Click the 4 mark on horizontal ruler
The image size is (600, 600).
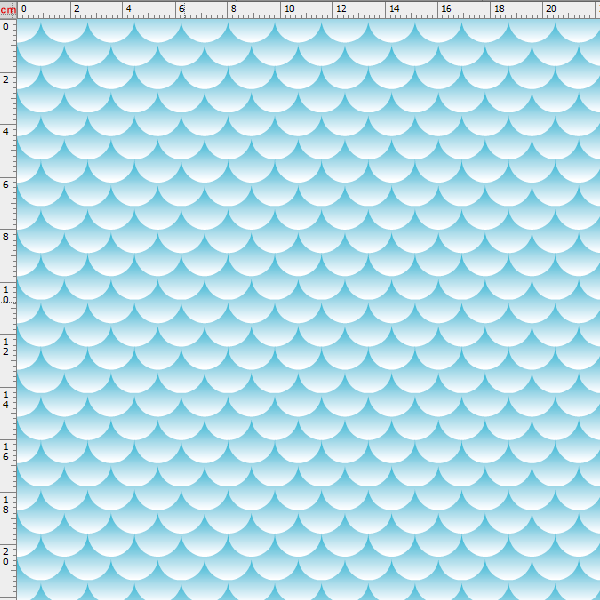(129, 9)
